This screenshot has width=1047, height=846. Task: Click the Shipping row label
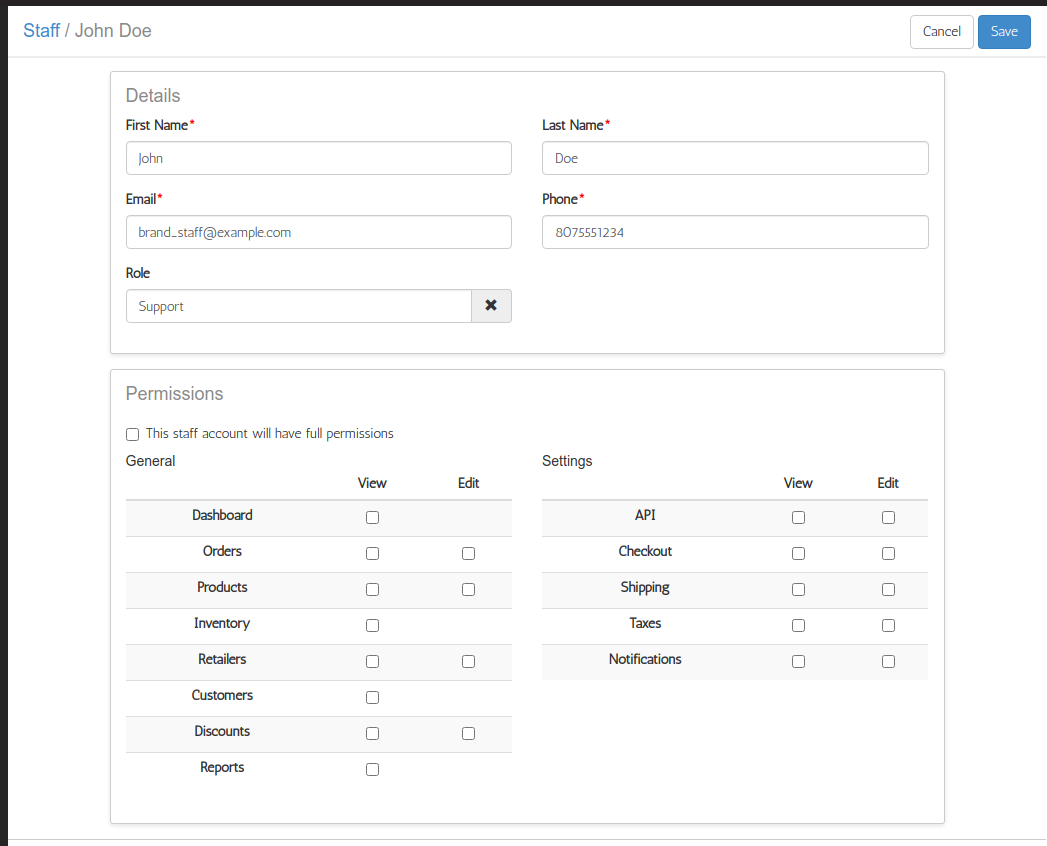645,588
